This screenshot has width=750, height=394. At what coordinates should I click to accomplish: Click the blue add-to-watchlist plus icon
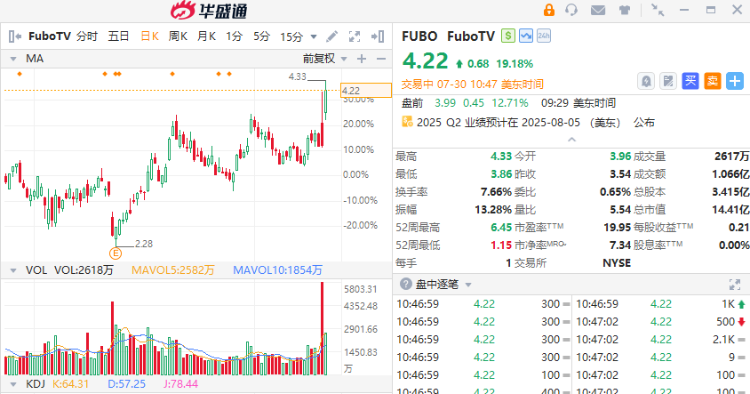pos(735,81)
